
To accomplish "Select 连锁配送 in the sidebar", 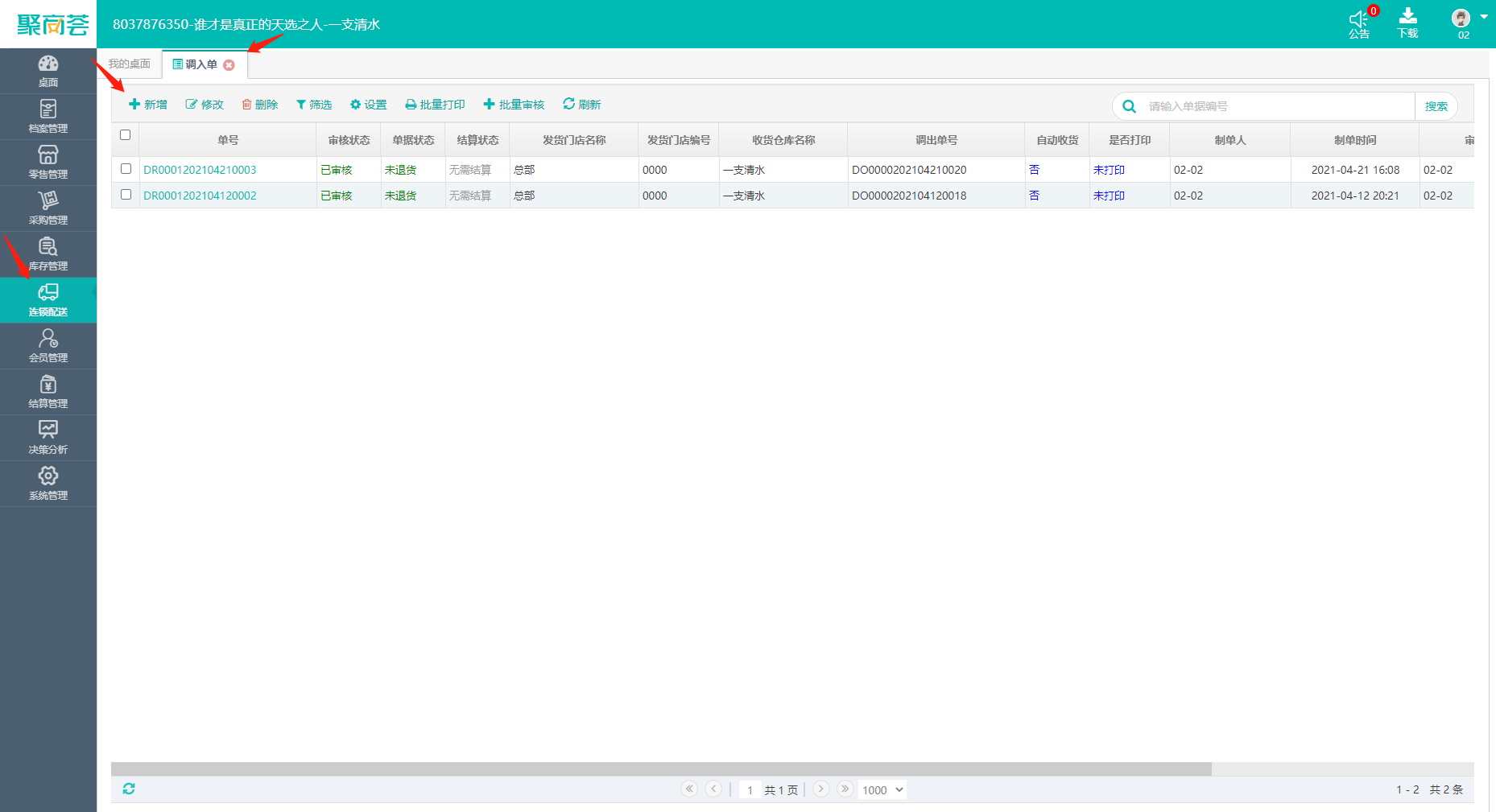I will click(48, 300).
